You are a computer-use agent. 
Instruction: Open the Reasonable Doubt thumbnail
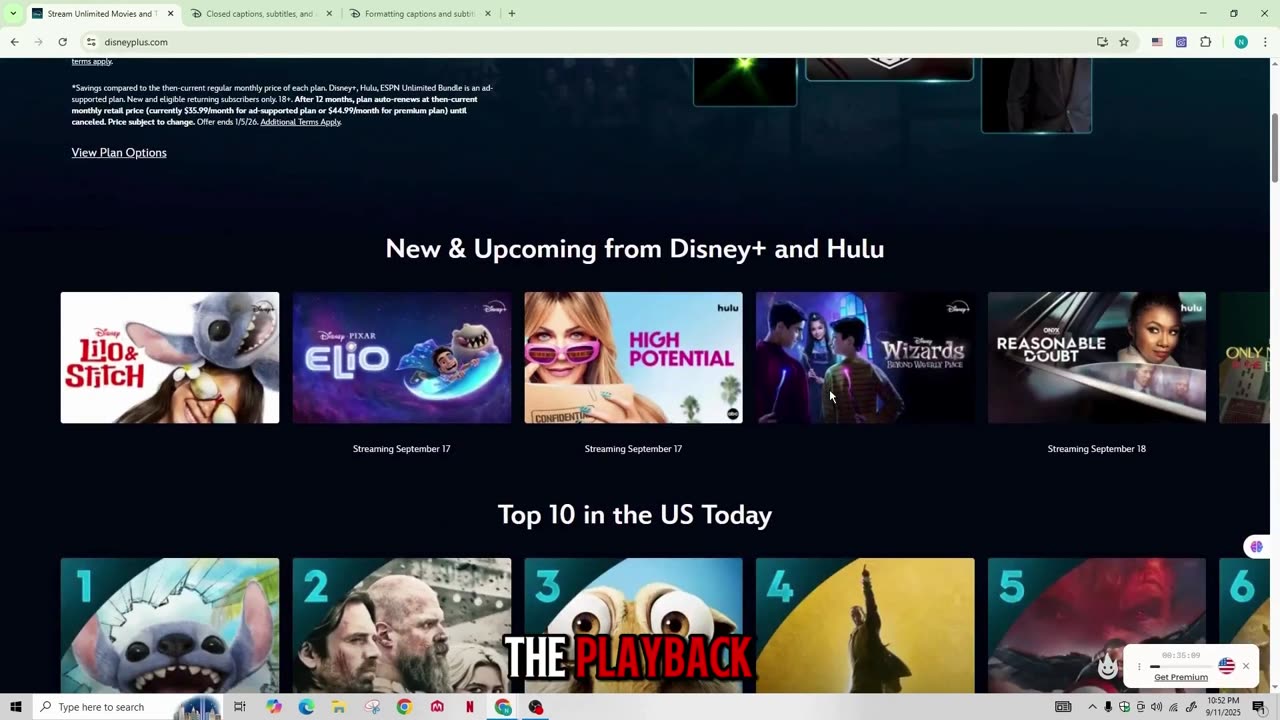click(x=1097, y=357)
